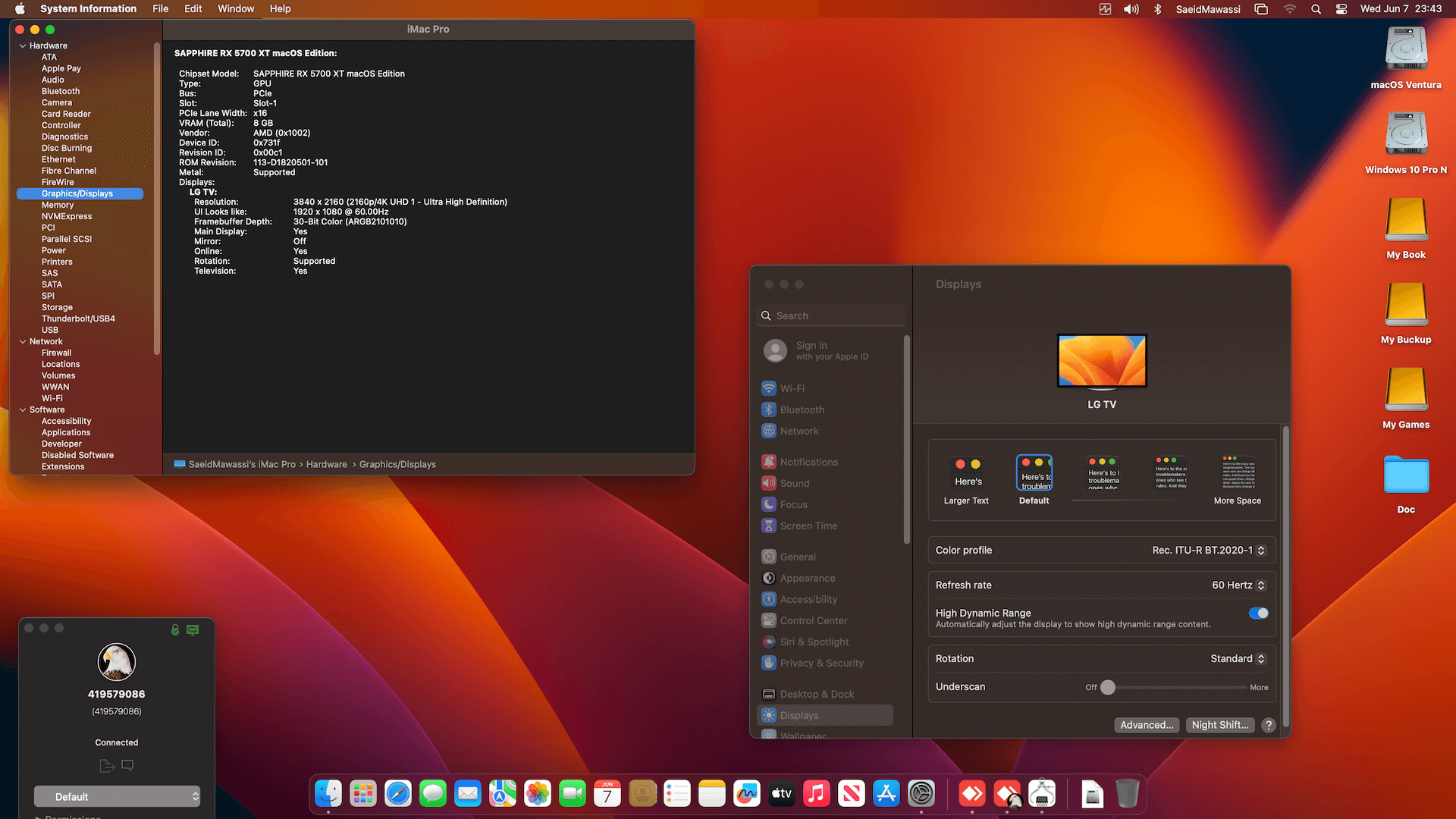The height and width of the screenshot is (819, 1456).
Task: Collapse the Hardware tree section
Action: (23, 45)
